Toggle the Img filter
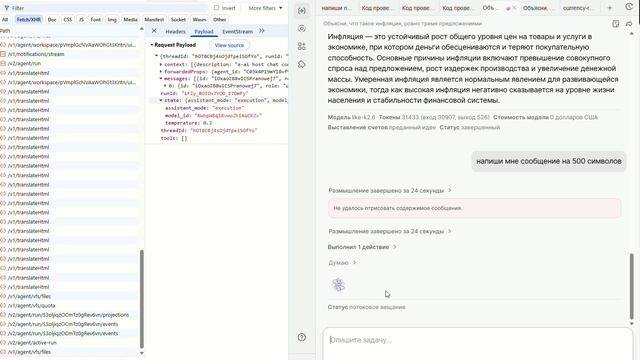The width and height of the screenshot is (640, 360). [112, 19]
